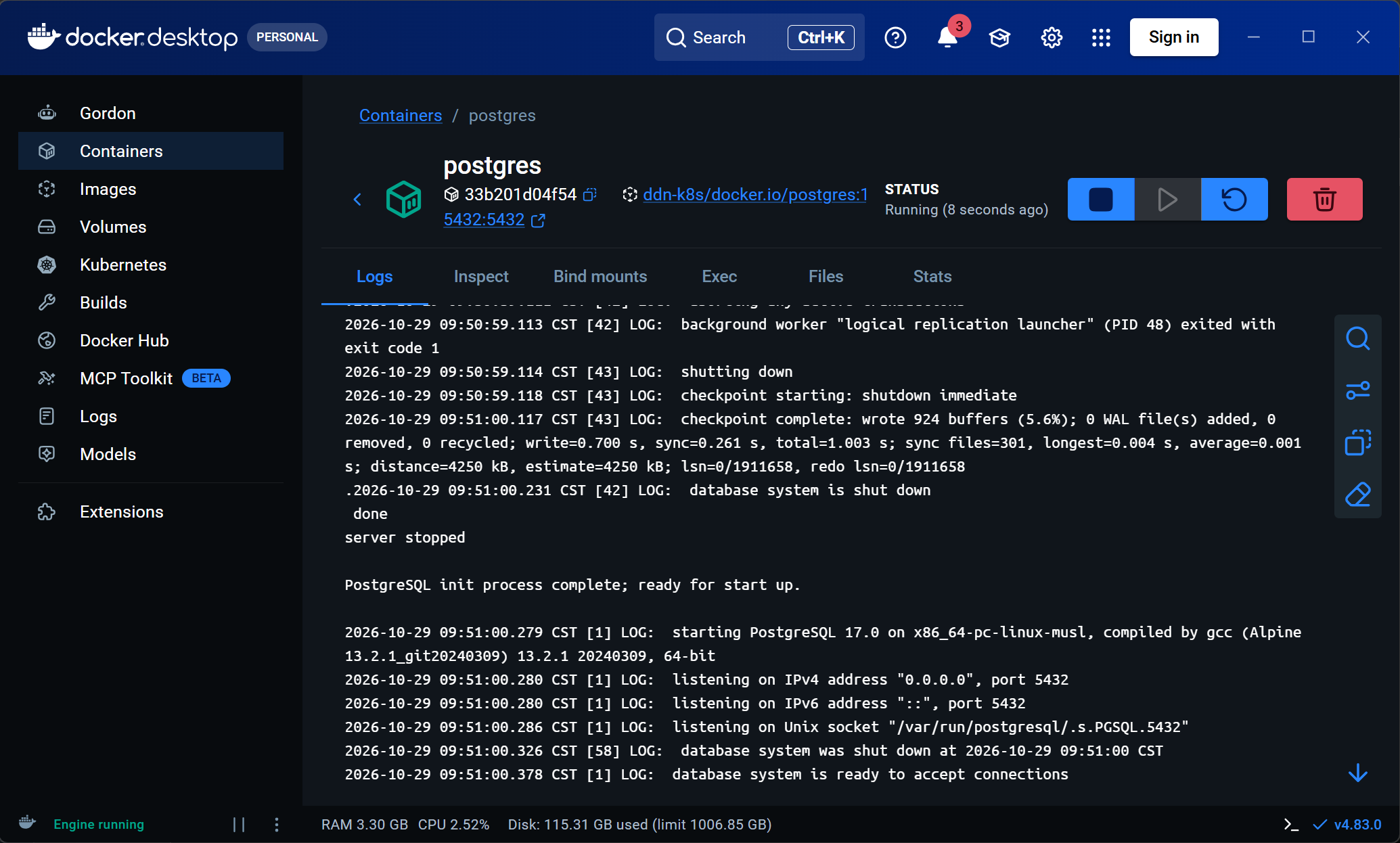Open Docker Desktop settings gear
1400x843 pixels.
1052,38
